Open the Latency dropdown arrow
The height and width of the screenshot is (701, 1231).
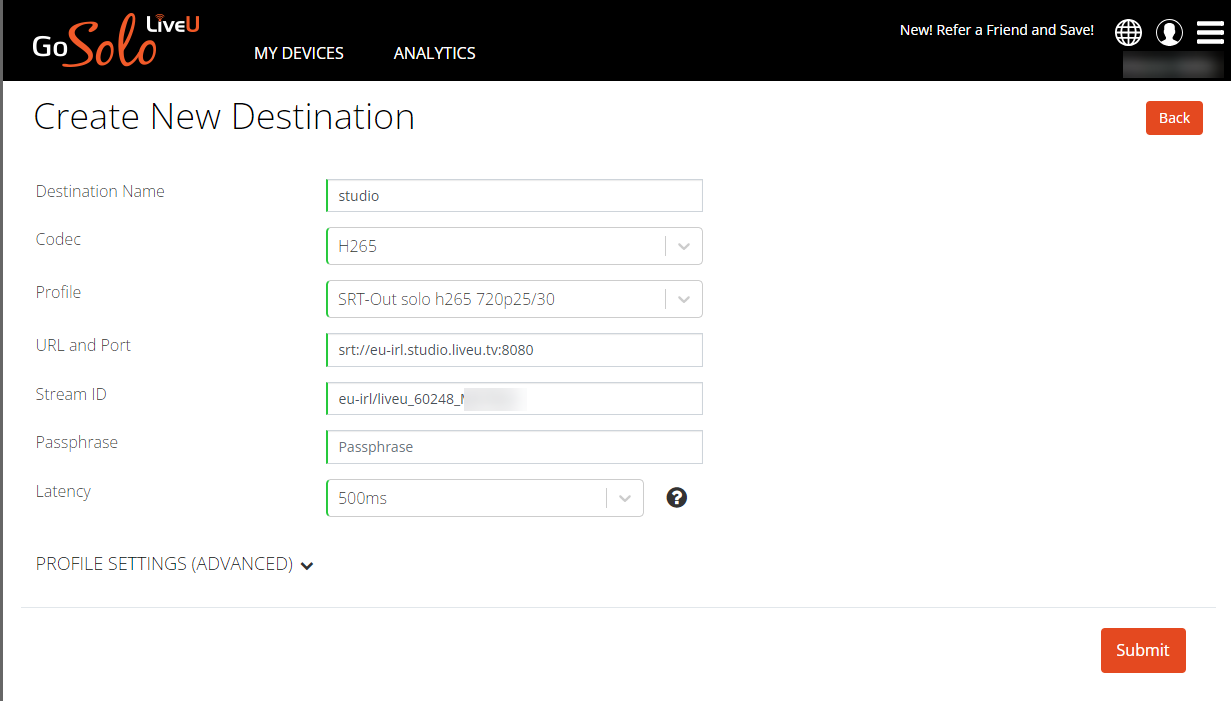pyautogui.click(x=625, y=498)
